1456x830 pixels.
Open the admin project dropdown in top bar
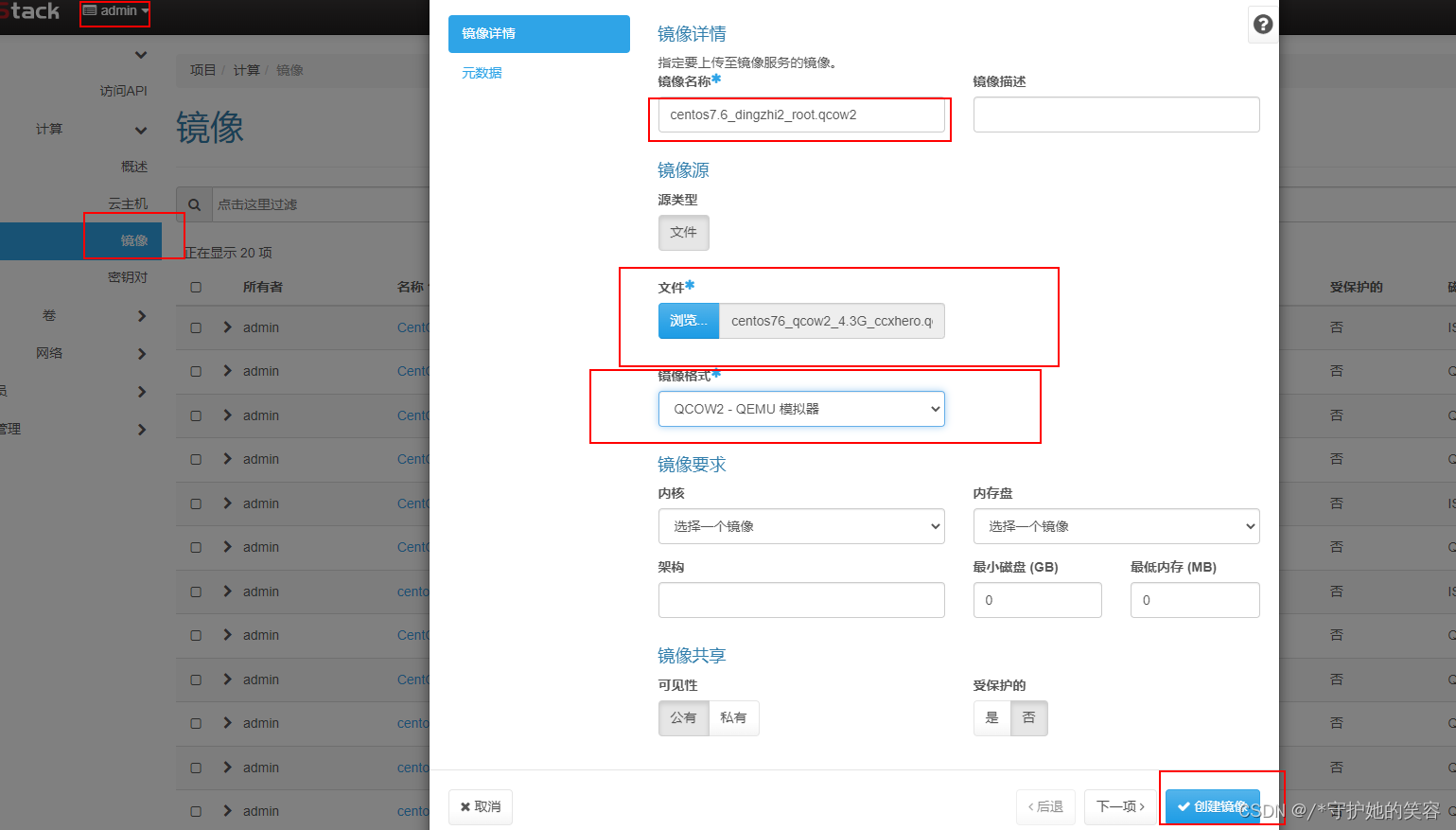click(115, 11)
